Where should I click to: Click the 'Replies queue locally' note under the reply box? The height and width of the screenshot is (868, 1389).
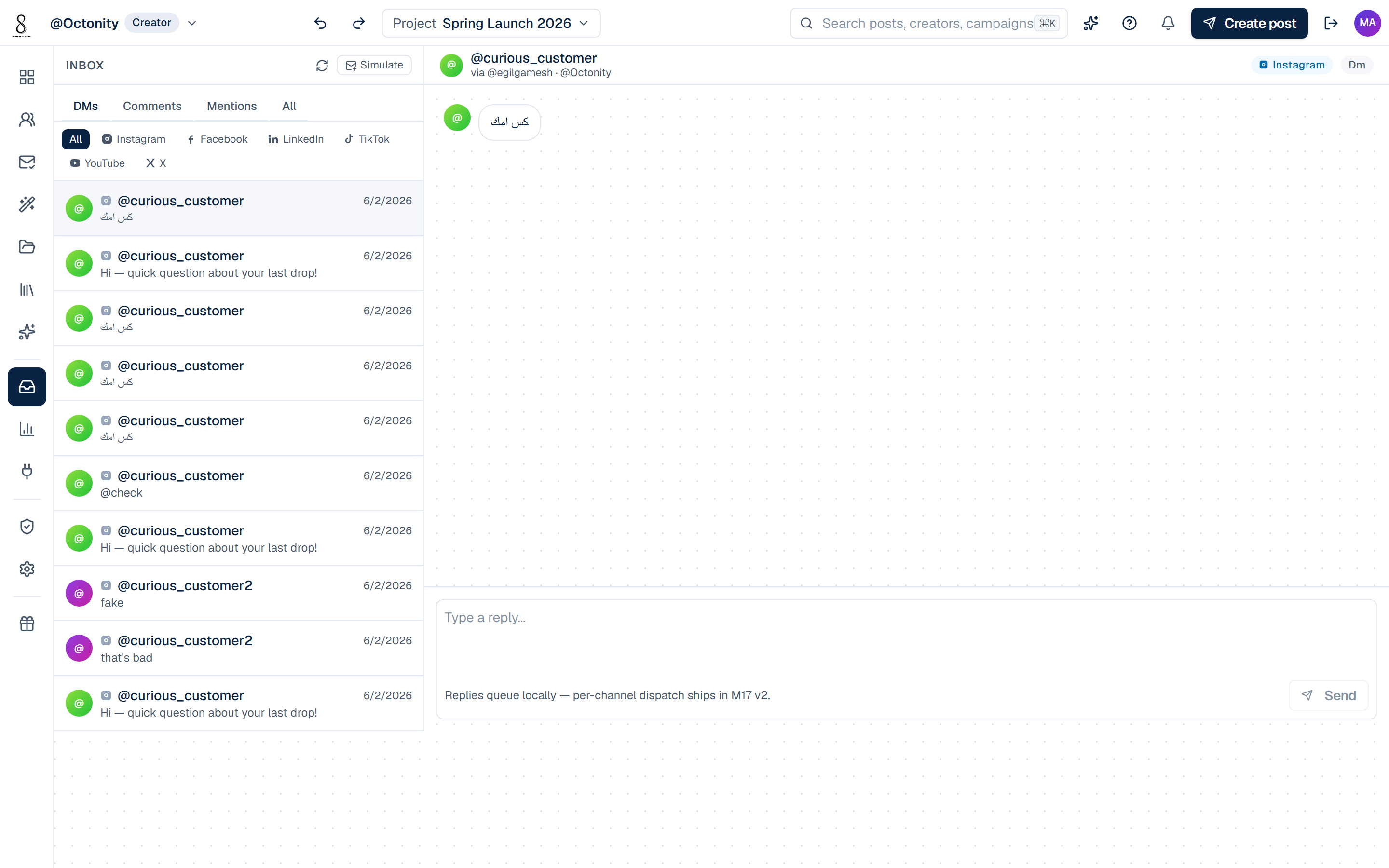click(x=607, y=695)
